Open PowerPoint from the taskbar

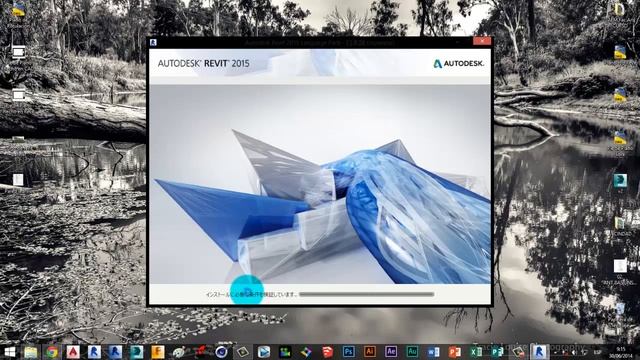454,351
